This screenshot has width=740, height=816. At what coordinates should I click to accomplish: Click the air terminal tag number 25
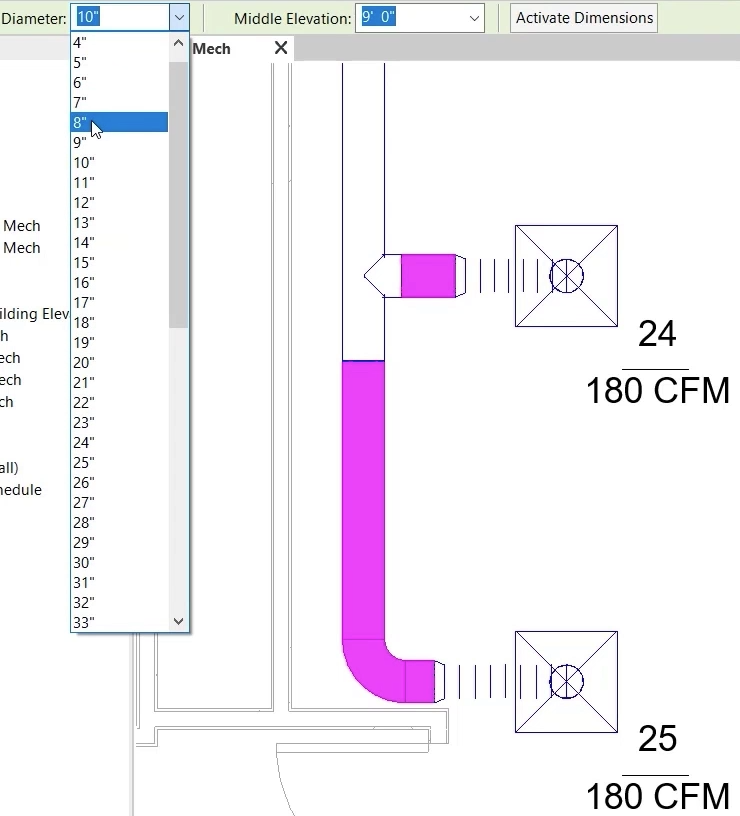[657, 739]
